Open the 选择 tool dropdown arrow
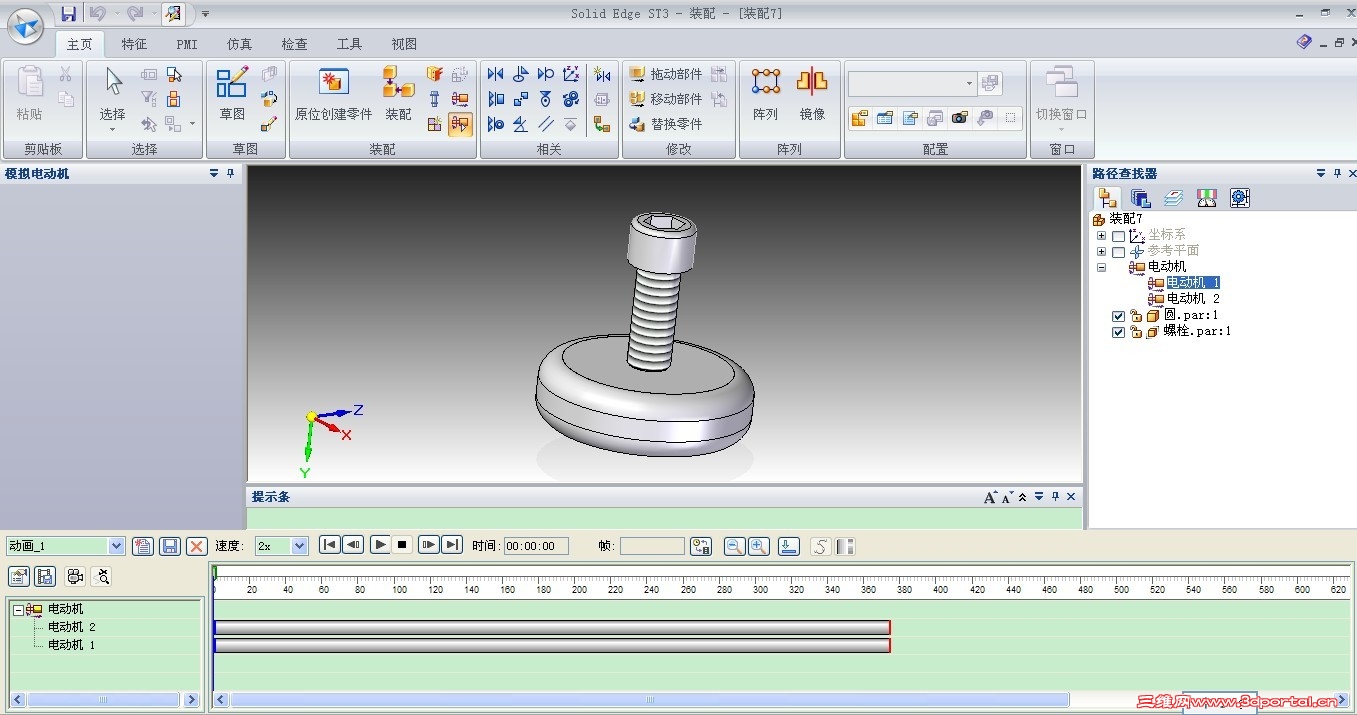Screen dimensions: 1357x715 tap(113, 129)
